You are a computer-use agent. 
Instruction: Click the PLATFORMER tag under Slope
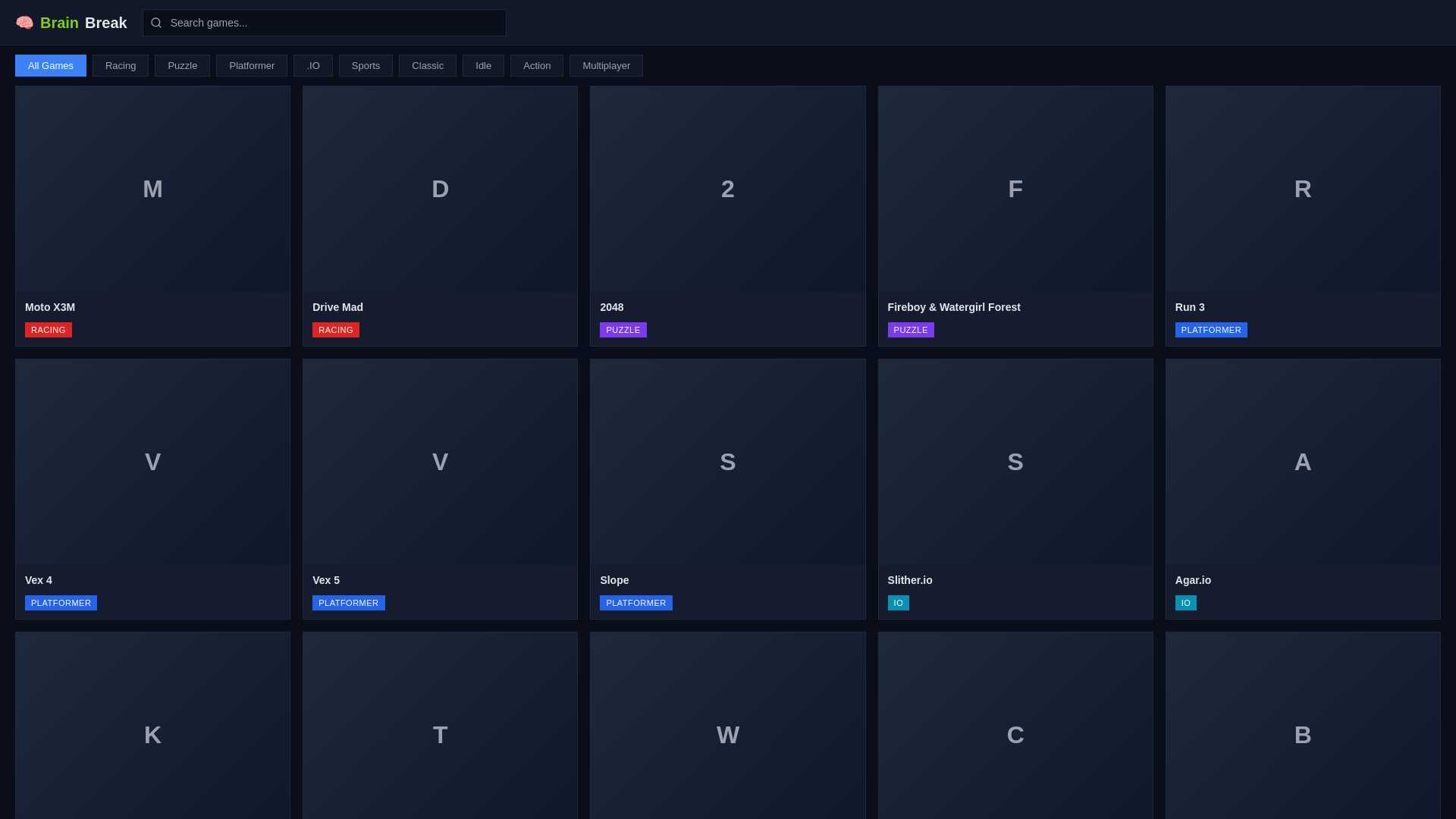[x=636, y=603]
